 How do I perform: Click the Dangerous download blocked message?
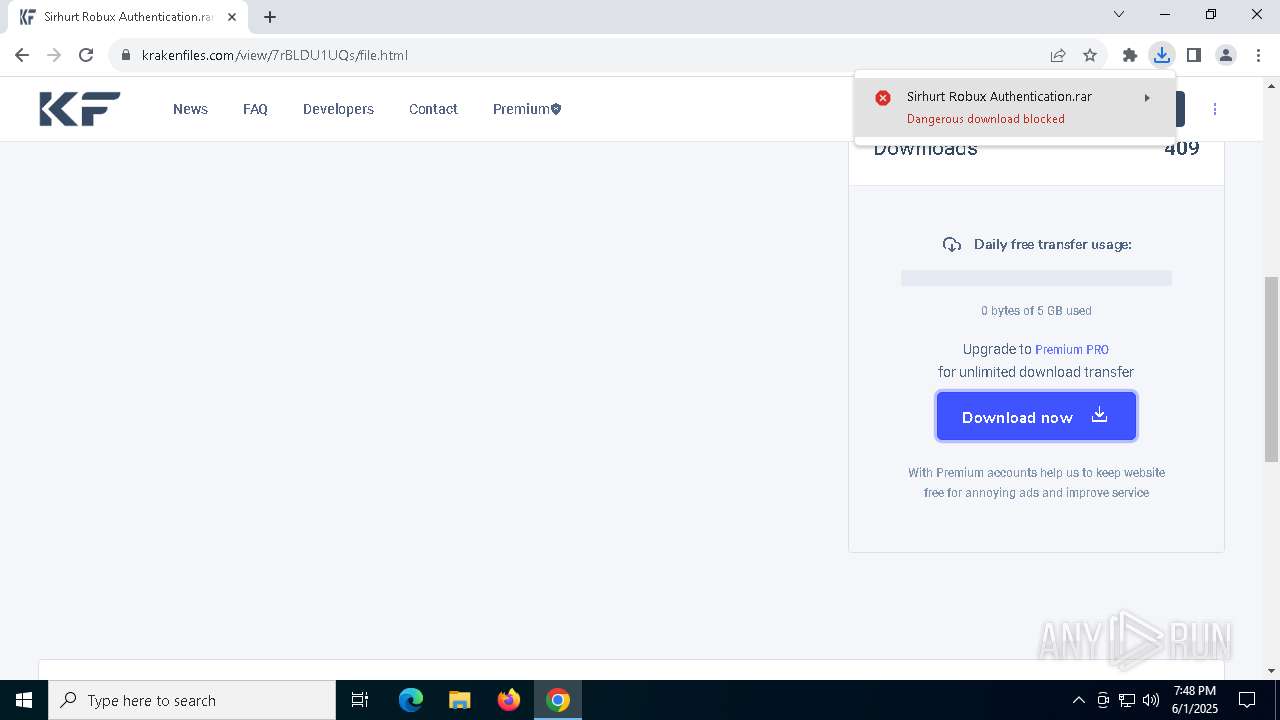(985, 119)
